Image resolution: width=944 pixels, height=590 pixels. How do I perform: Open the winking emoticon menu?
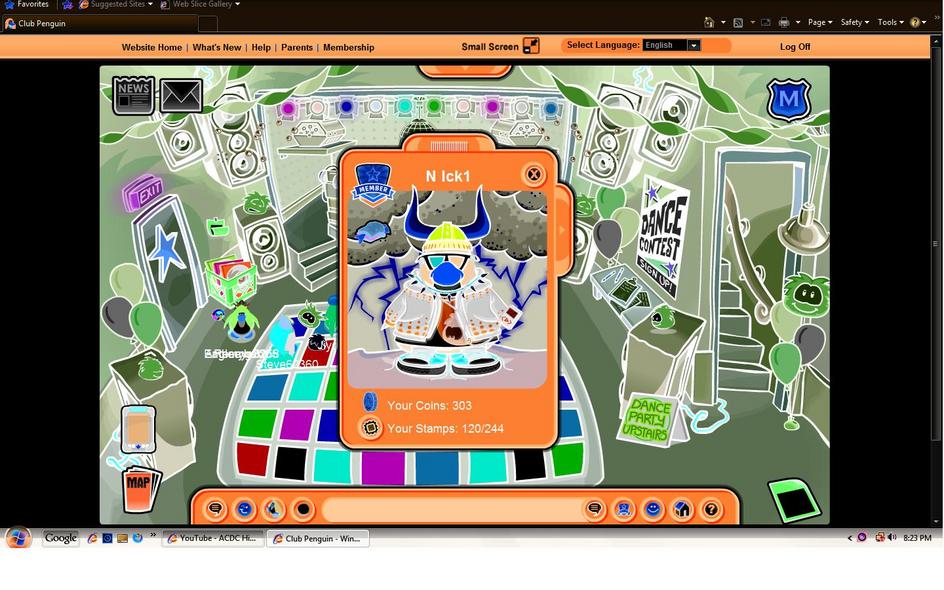[x=244, y=509]
